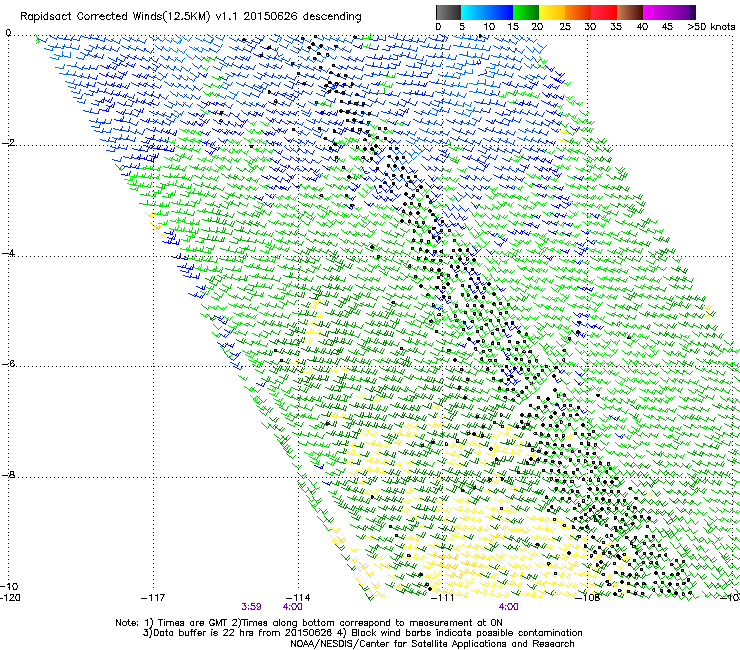Click the '-4' latitude axis label
The height and width of the screenshot is (650, 740).
[9, 253]
